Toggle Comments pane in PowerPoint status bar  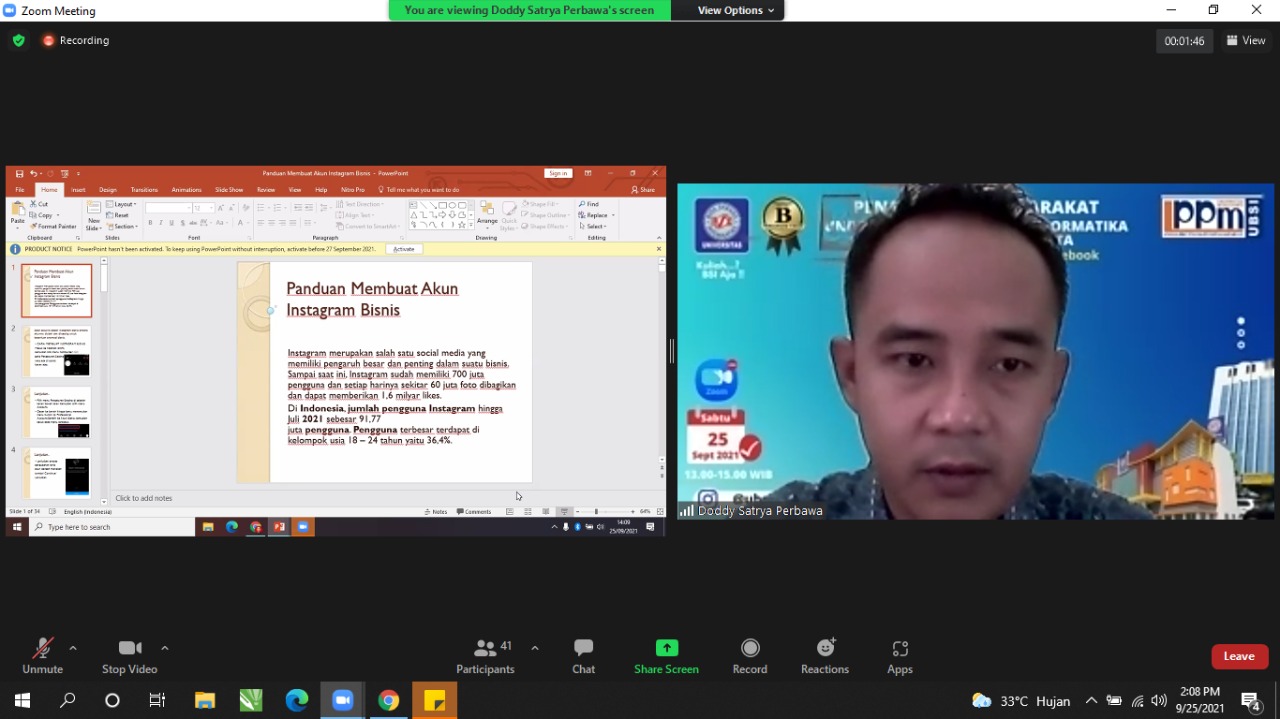point(474,511)
